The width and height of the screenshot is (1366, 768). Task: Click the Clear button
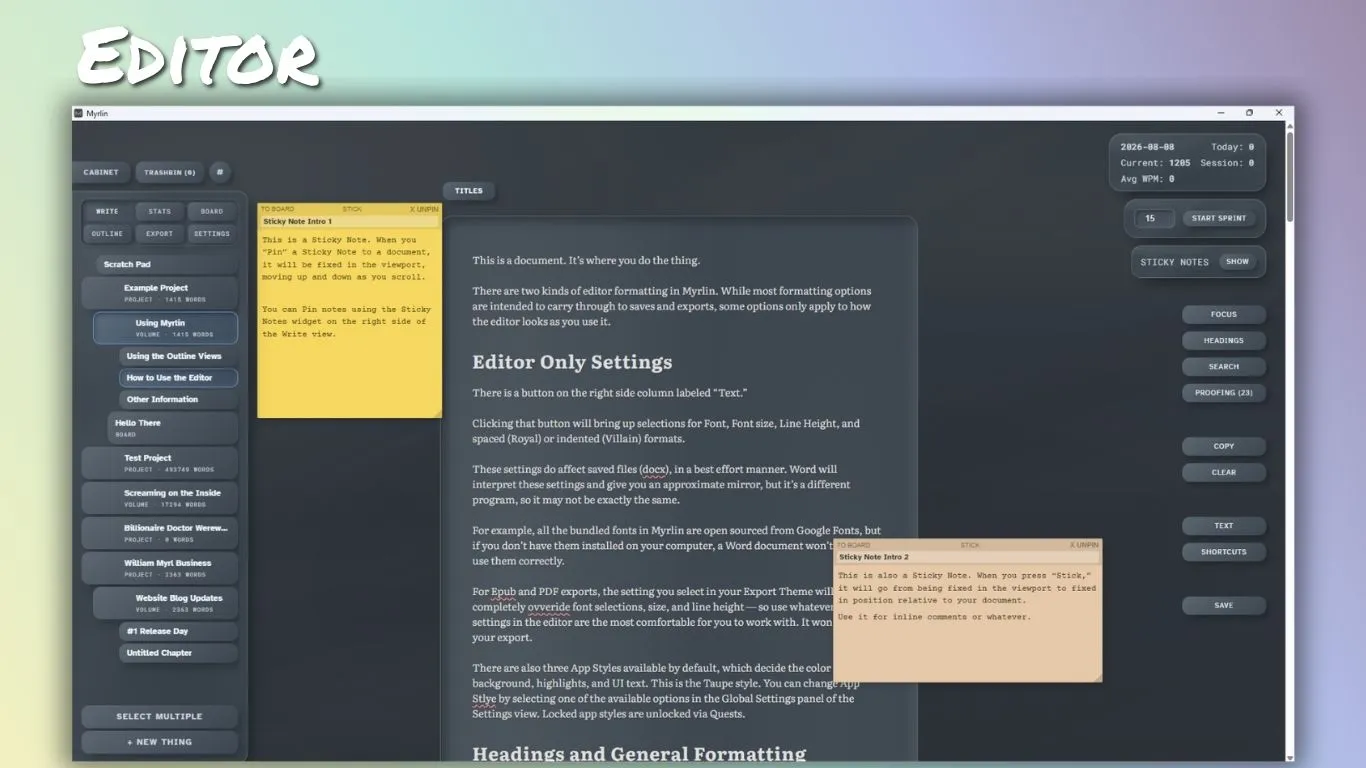tap(1224, 472)
